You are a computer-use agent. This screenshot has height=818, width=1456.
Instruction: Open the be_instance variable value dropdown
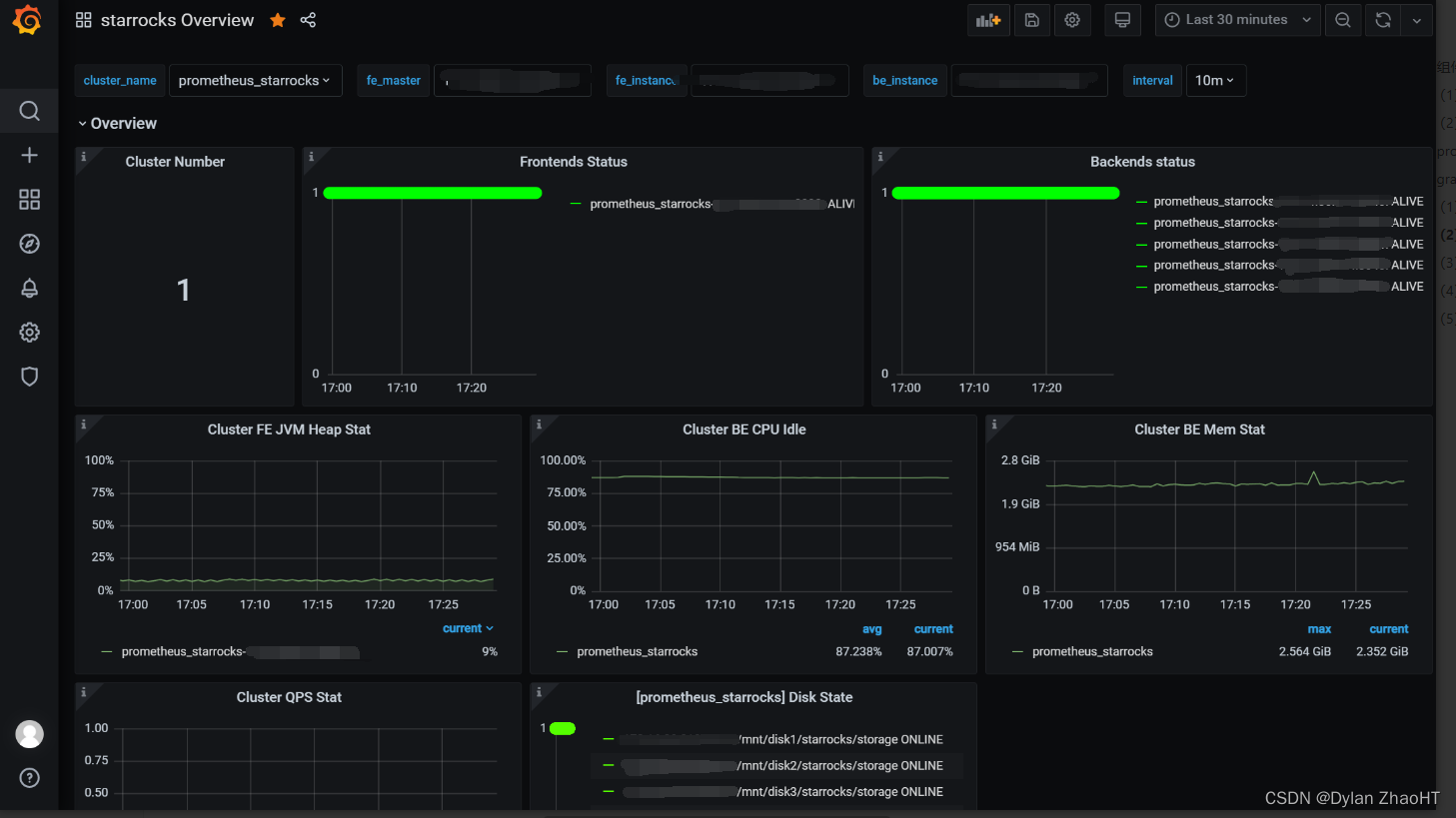pos(1029,81)
